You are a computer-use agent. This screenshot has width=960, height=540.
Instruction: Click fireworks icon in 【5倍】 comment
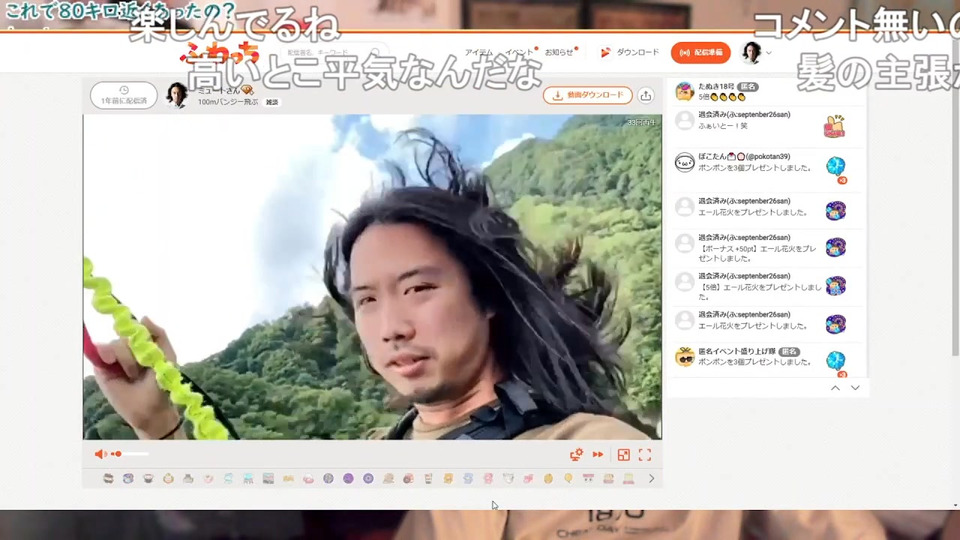[x=836, y=286]
